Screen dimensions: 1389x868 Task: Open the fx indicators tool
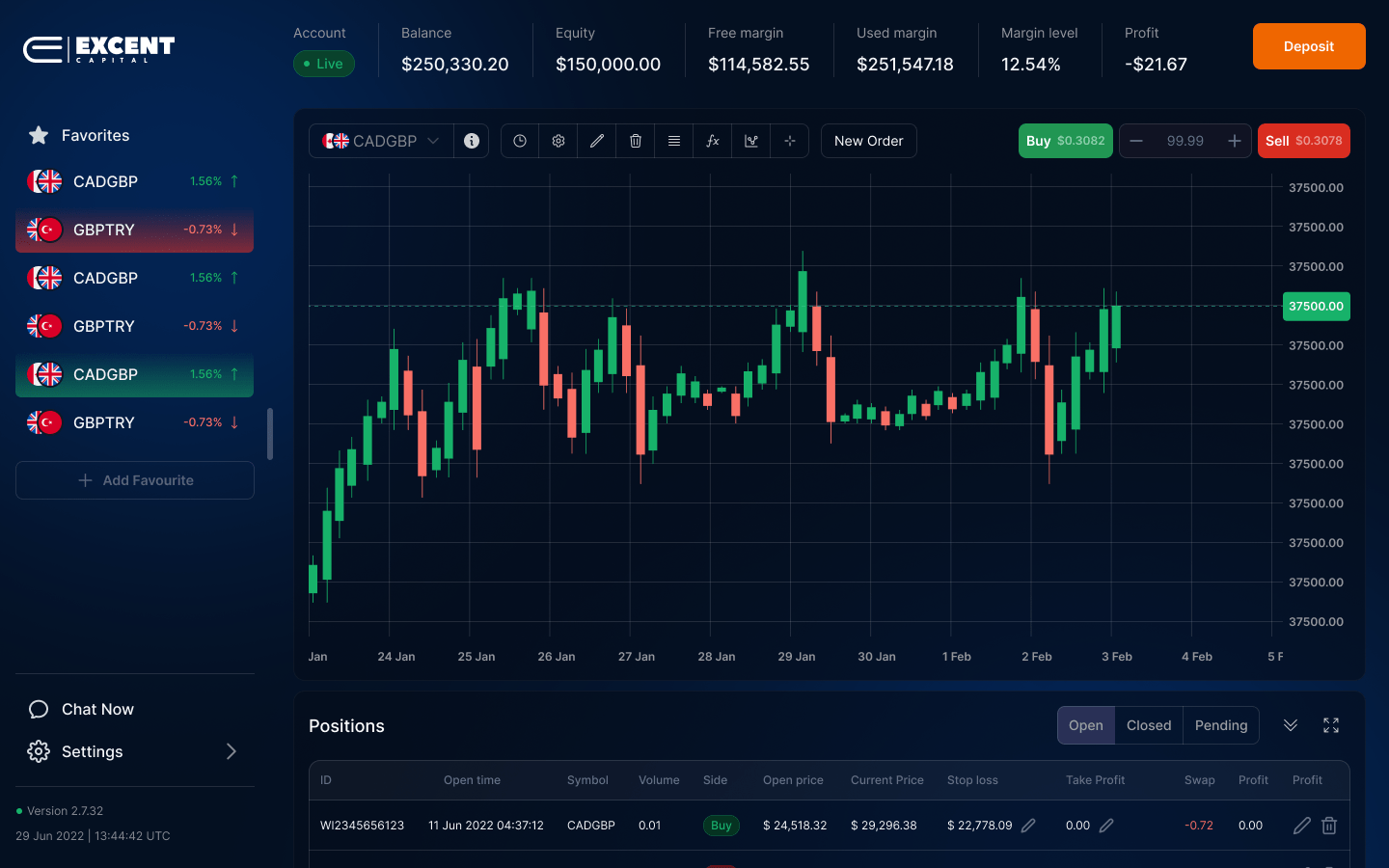(713, 141)
